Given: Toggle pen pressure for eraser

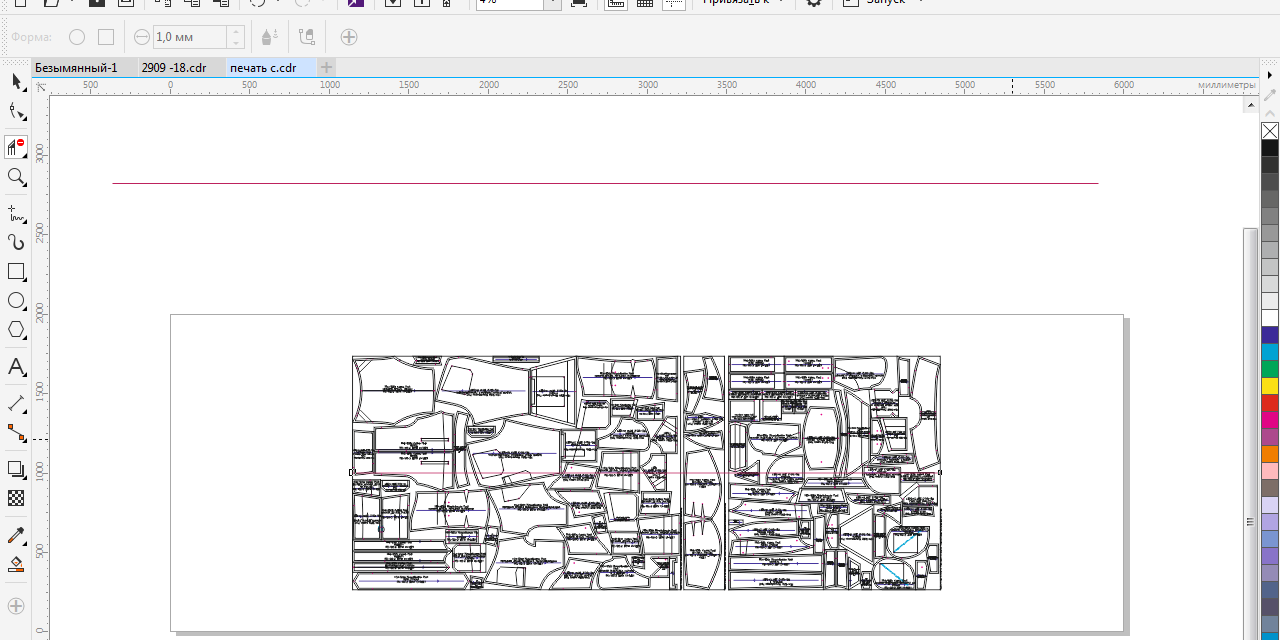Looking at the screenshot, I should click(x=268, y=37).
